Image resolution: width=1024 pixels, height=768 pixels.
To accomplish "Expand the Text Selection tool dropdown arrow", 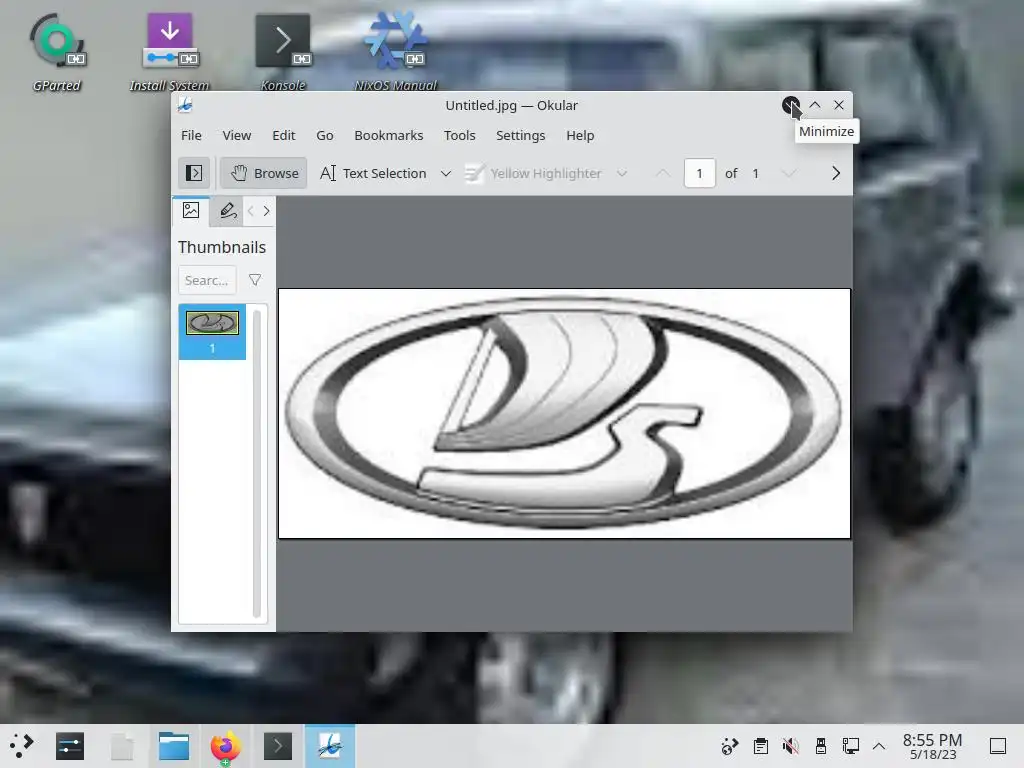I will tap(446, 173).
